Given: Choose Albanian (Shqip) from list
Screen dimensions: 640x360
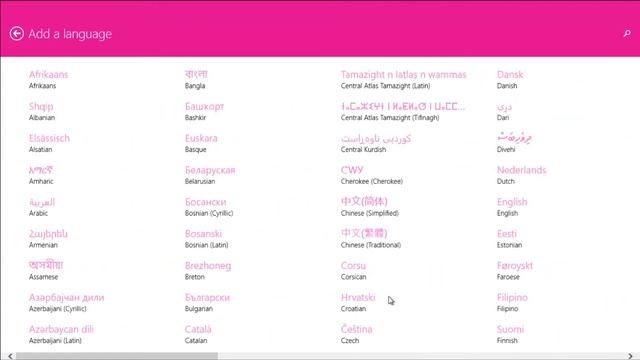Looking at the screenshot, I should coord(42,111).
